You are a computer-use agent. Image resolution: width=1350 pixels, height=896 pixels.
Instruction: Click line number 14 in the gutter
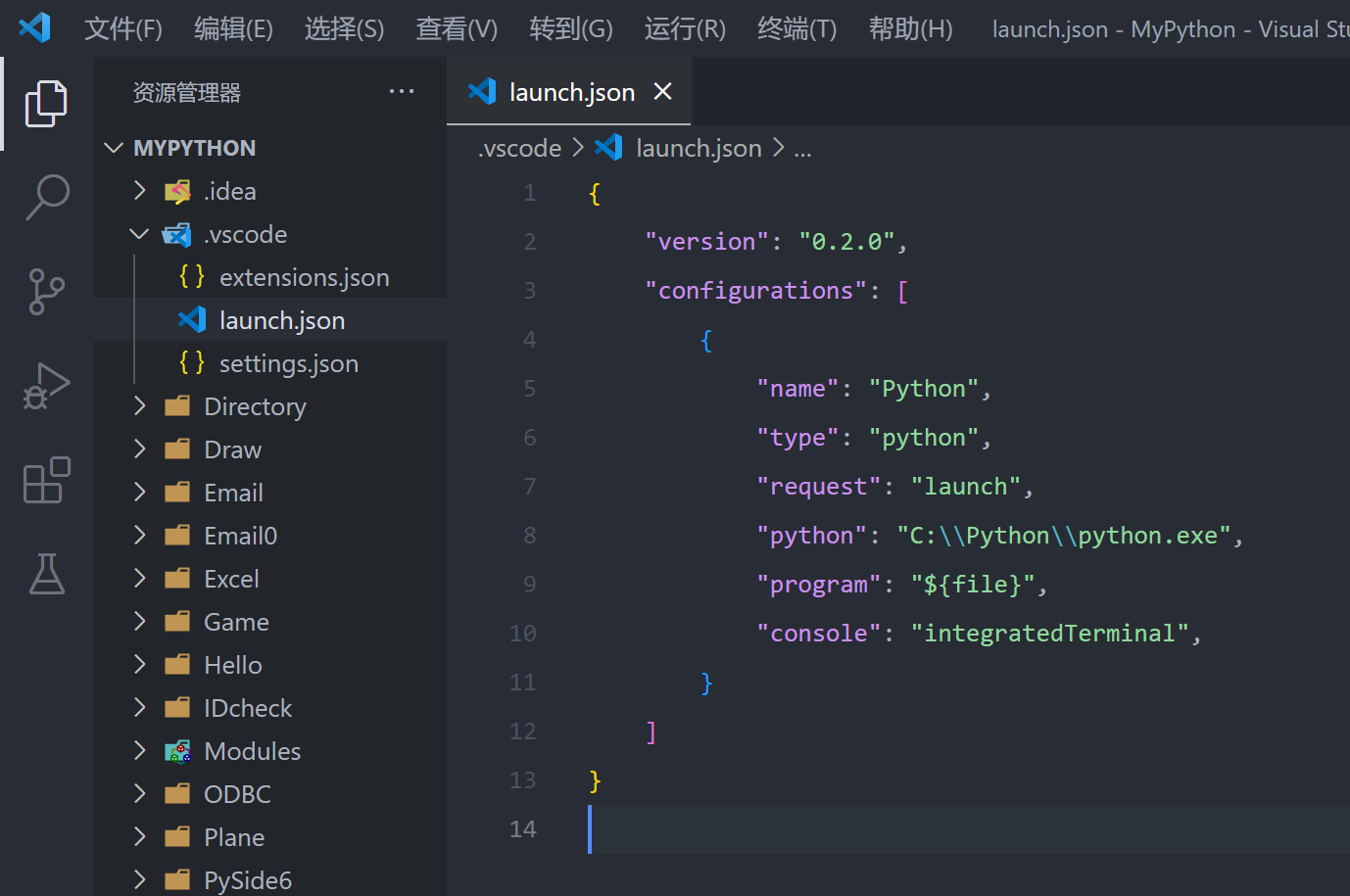click(523, 829)
